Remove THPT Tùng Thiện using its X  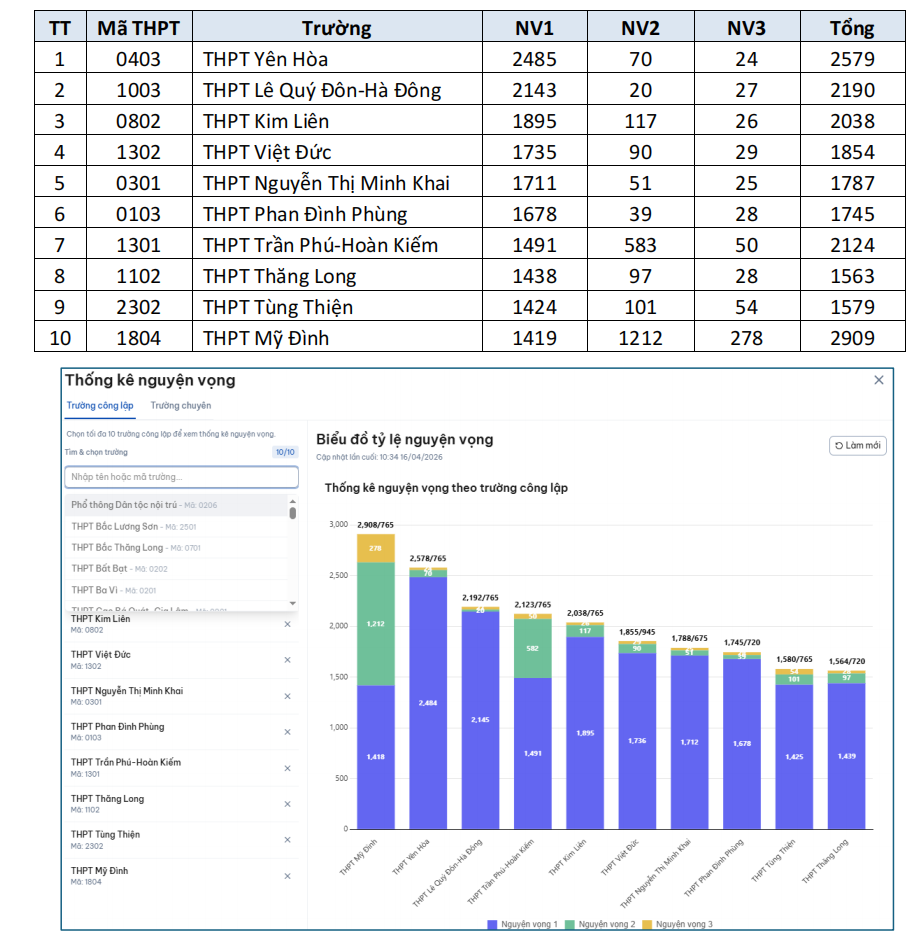pyautogui.click(x=287, y=838)
